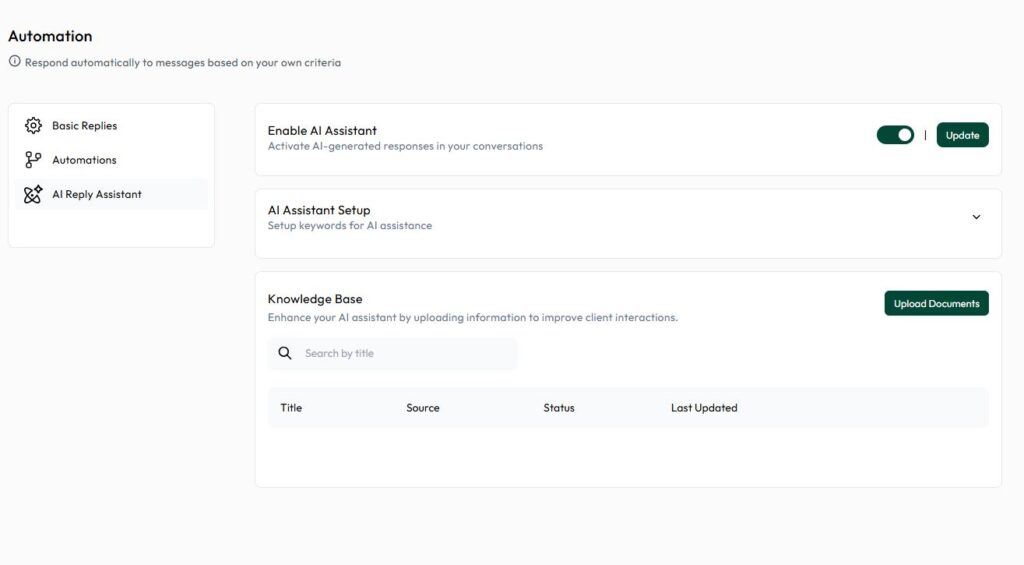Screen dimensions: 1024x565
Task: Select AI Reply Assistant in sidebar
Action: [x=111, y=194]
